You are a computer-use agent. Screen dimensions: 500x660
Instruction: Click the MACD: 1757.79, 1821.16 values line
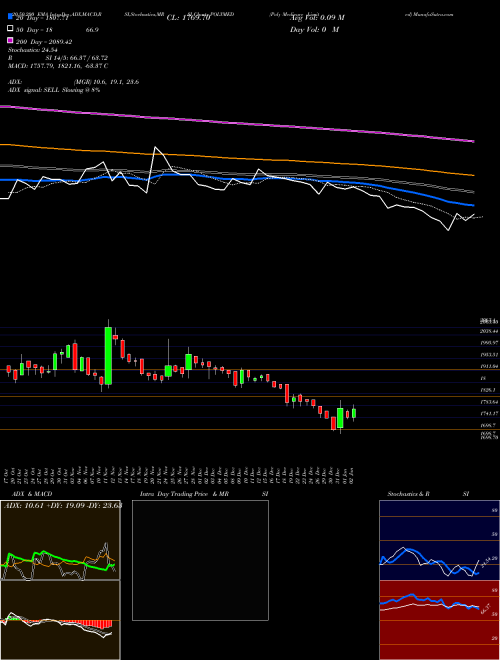pyautogui.click(x=58, y=66)
